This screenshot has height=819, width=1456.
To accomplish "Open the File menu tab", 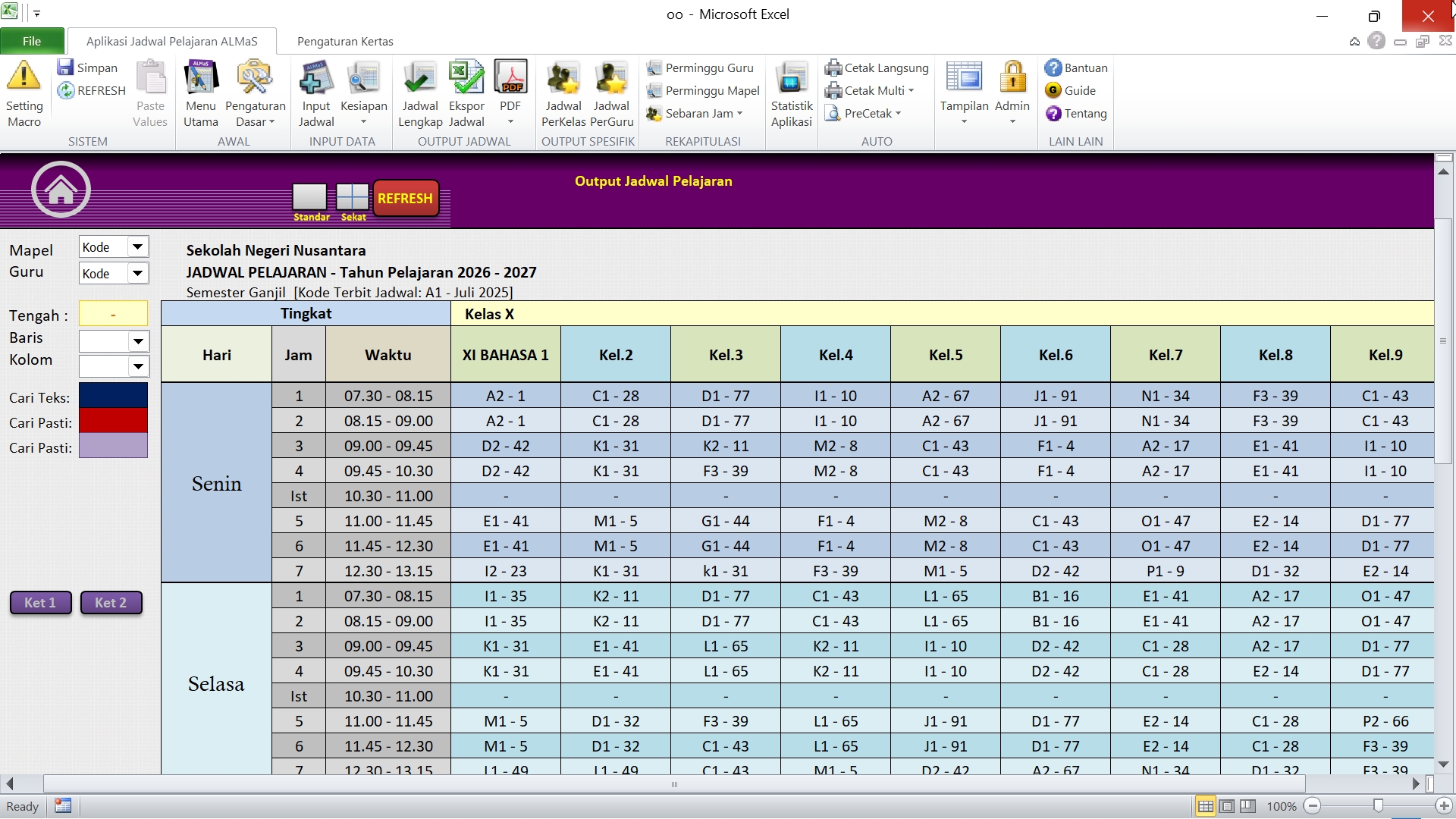I will tap(32, 42).
